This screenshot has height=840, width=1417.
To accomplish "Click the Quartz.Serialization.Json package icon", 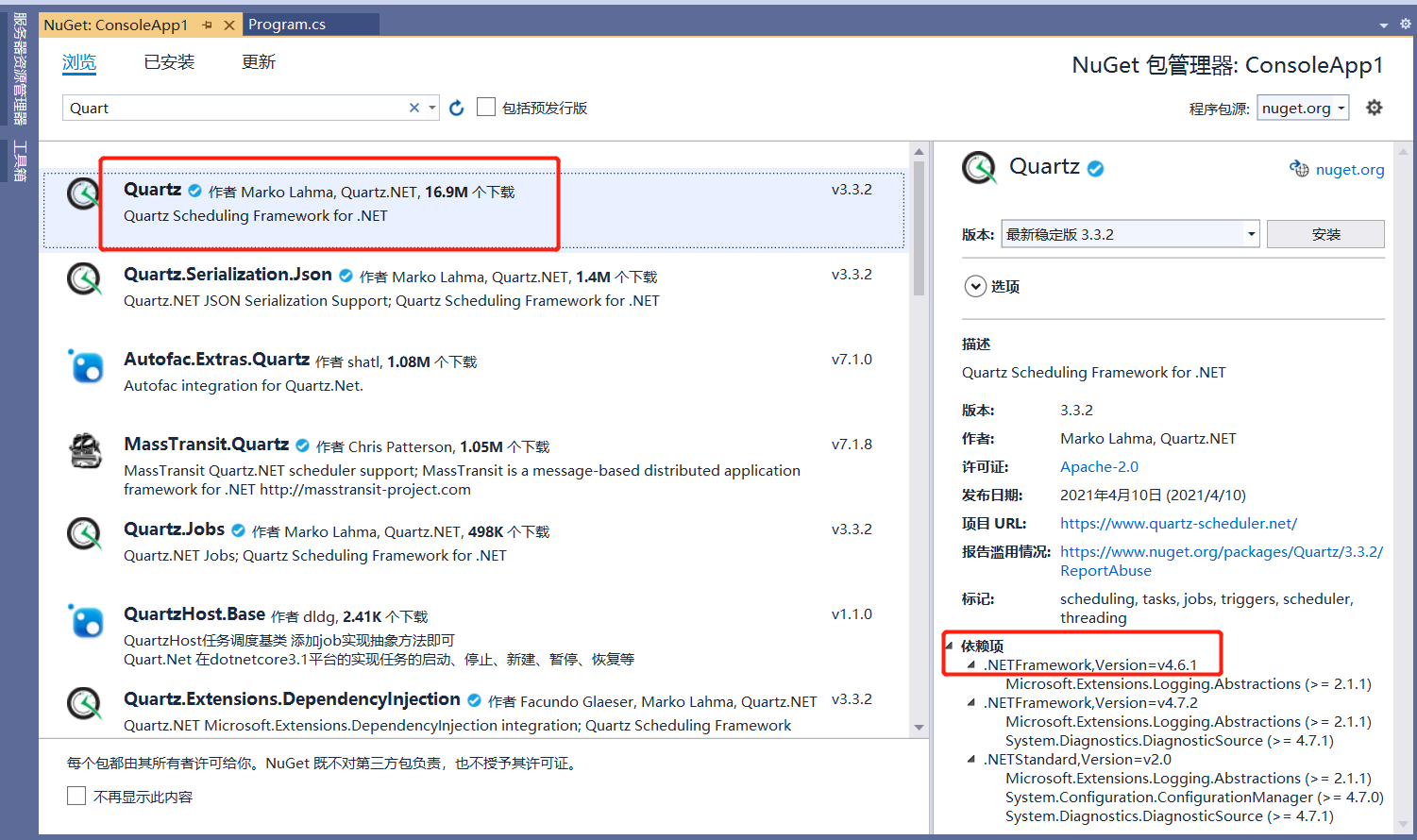I will click(84, 279).
